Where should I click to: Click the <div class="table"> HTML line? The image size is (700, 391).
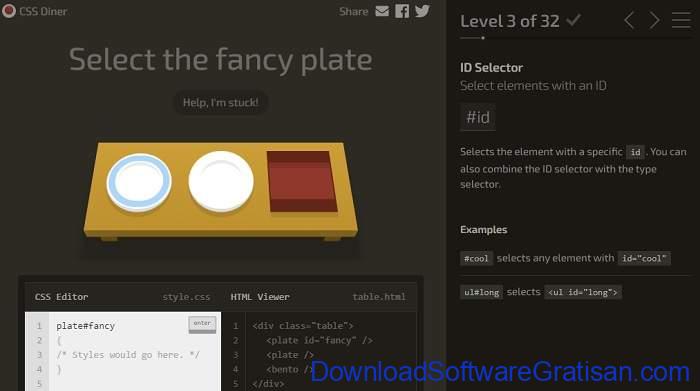pos(303,326)
